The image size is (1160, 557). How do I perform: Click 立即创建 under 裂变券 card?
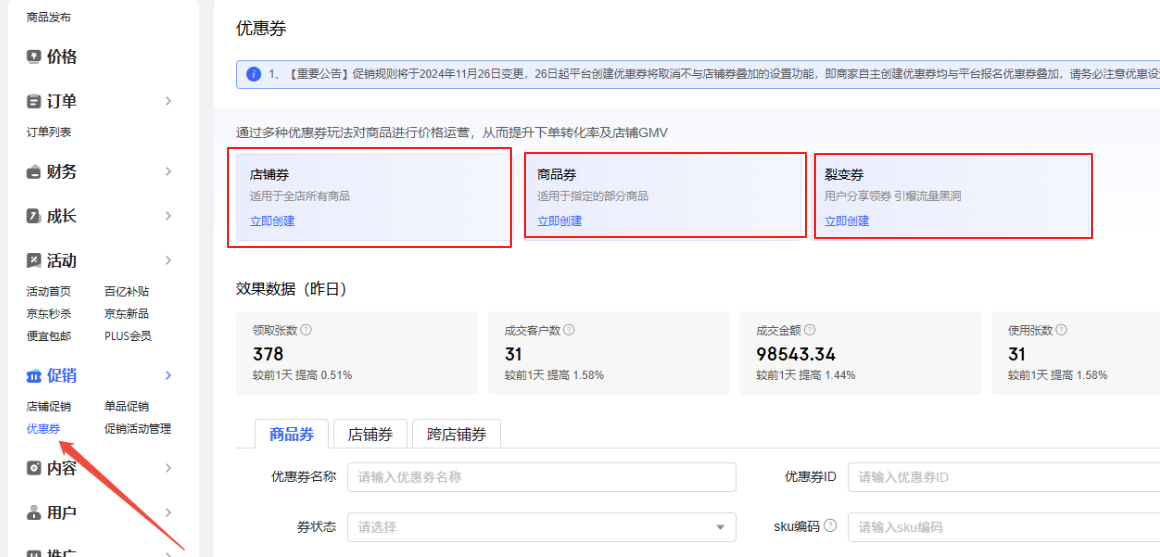tap(847, 221)
